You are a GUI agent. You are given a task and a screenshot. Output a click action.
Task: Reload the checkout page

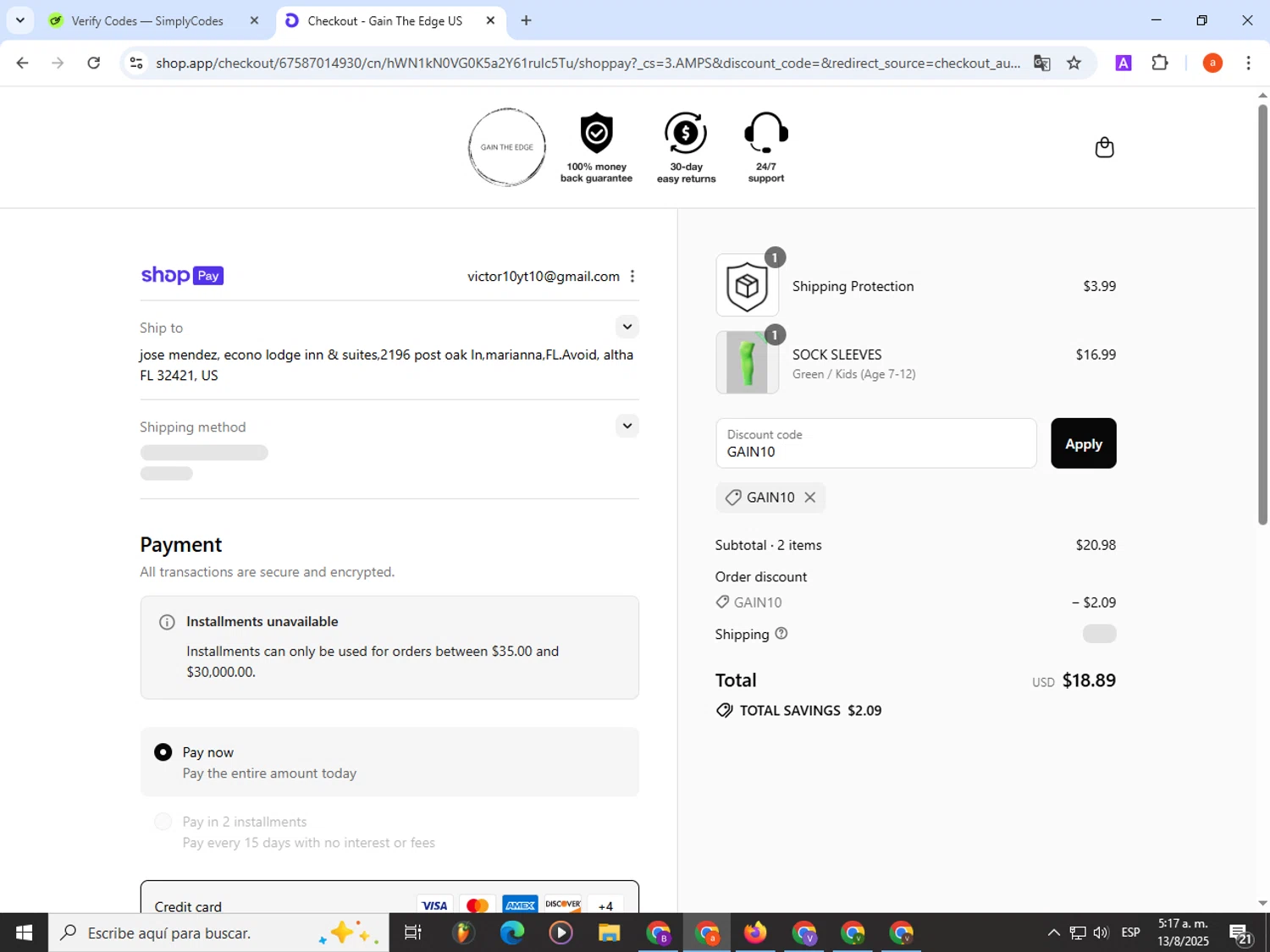[94, 63]
